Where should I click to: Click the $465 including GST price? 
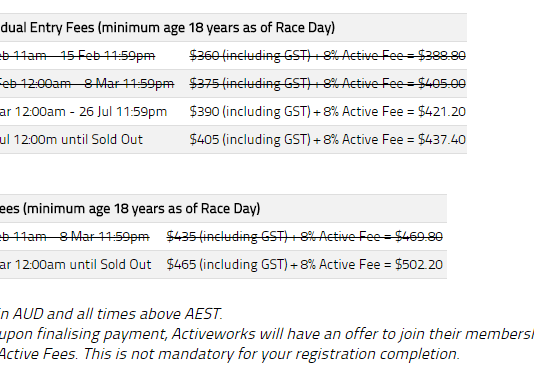(227, 265)
